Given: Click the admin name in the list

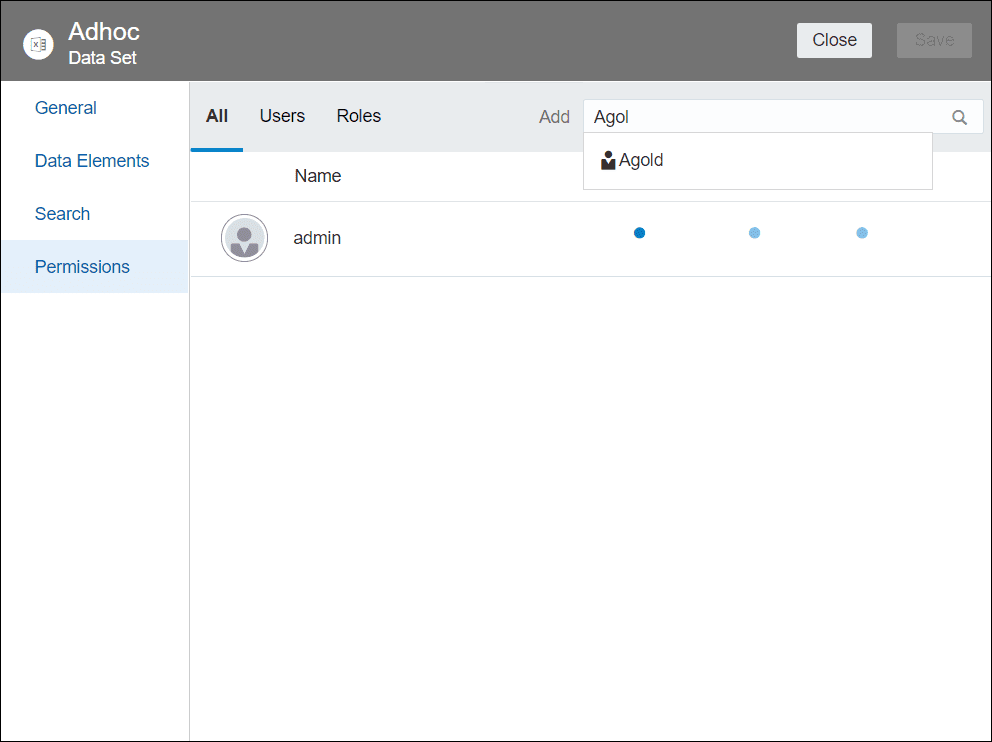Looking at the screenshot, I should point(317,238).
